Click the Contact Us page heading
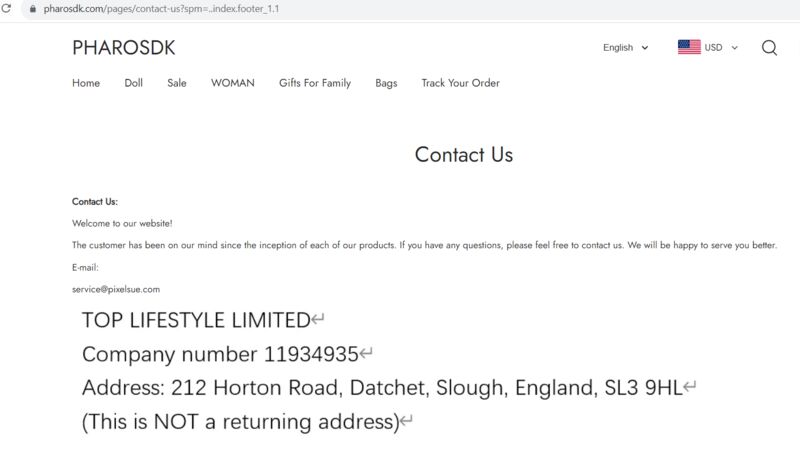The width and height of the screenshot is (800, 460). (464, 155)
